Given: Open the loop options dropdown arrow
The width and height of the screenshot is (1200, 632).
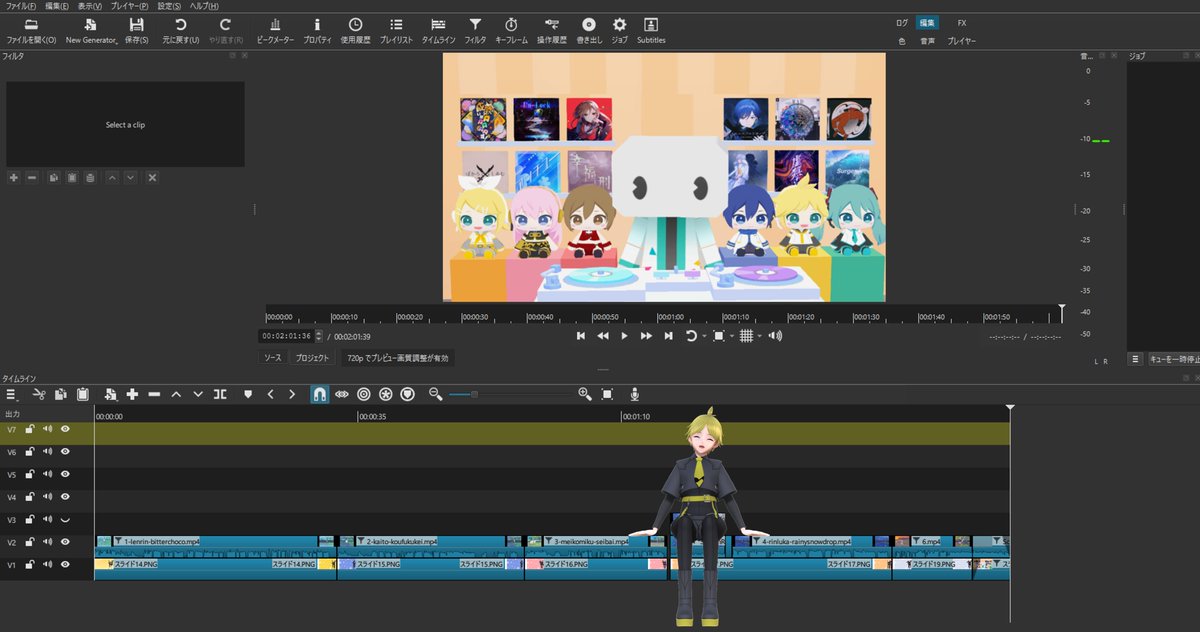Looking at the screenshot, I should coord(704,336).
